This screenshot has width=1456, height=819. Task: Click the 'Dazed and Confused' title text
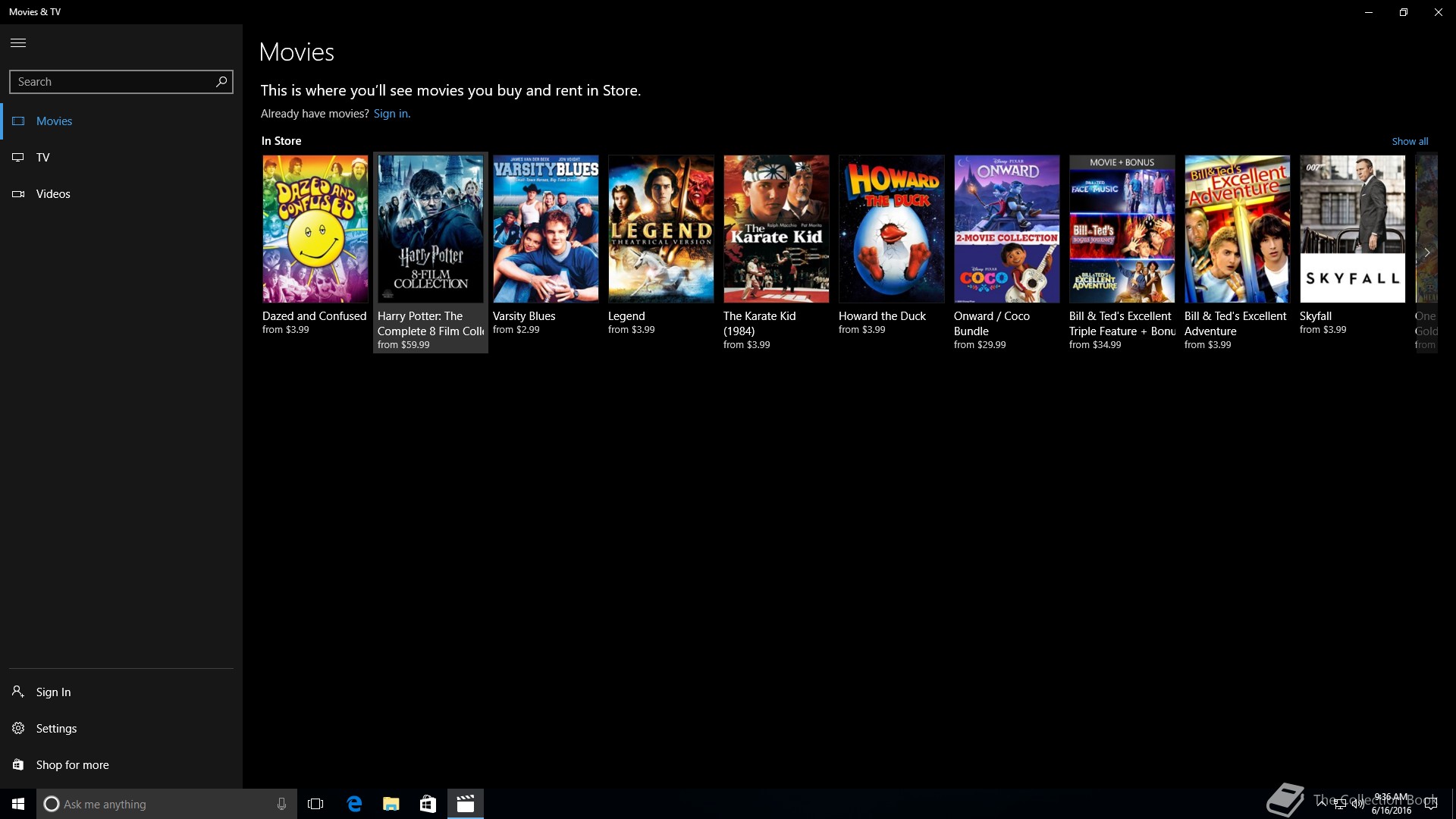(x=314, y=316)
